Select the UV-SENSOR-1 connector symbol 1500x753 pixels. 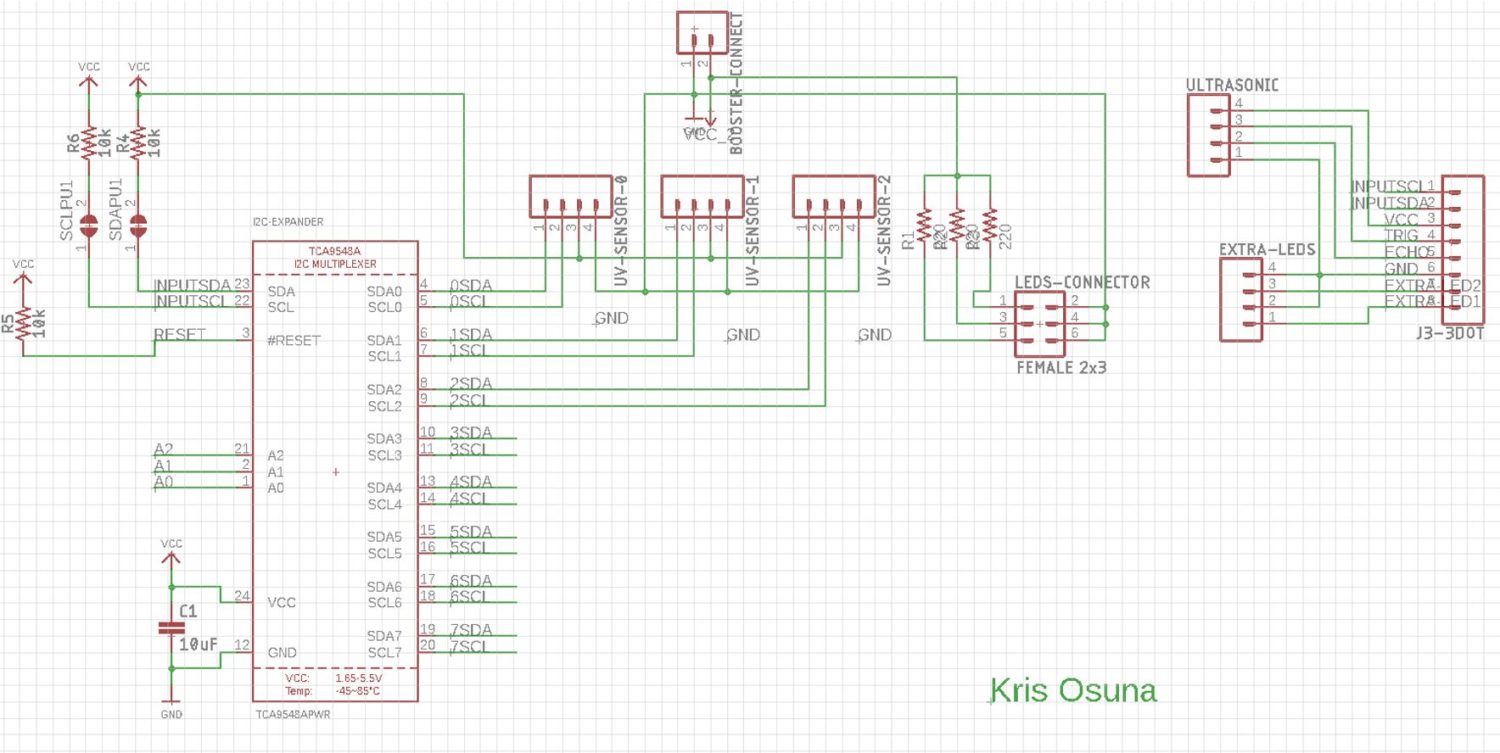point(700,195)
